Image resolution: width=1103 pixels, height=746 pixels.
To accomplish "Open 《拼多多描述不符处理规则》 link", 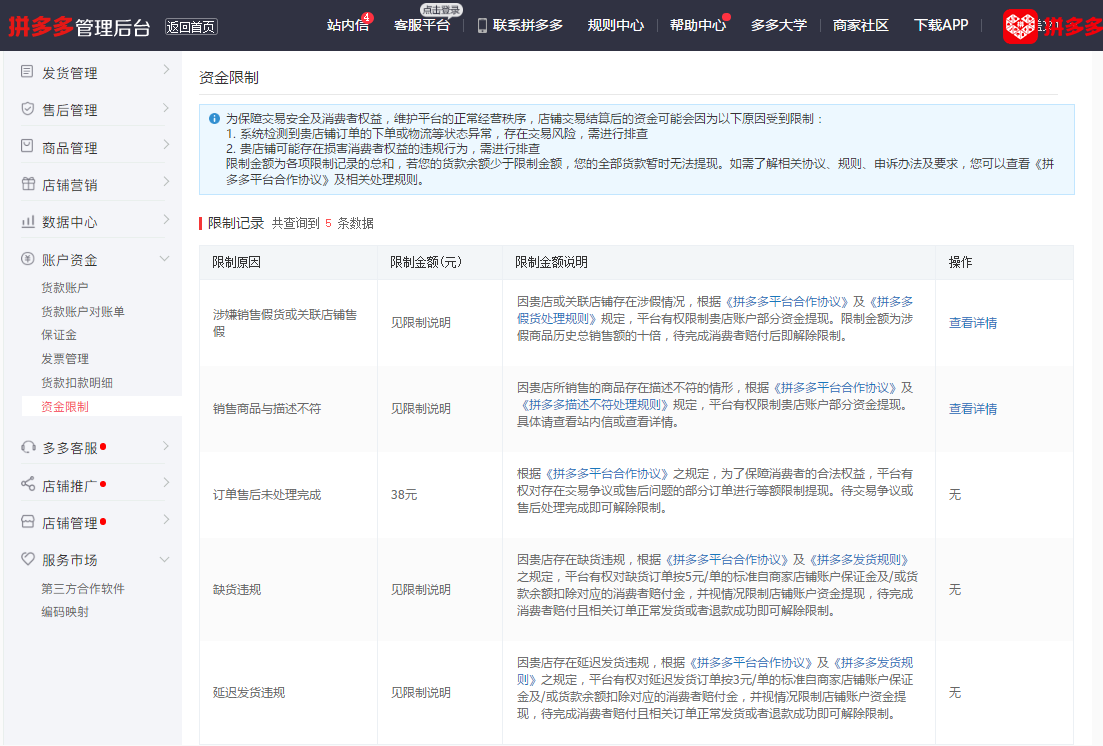I will 593,405.
